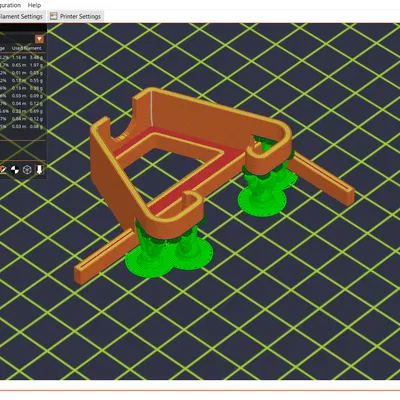Open the Configuration menu
Image resolution: width=400 pixels, height=400 pixels.
tap(10, 5)
